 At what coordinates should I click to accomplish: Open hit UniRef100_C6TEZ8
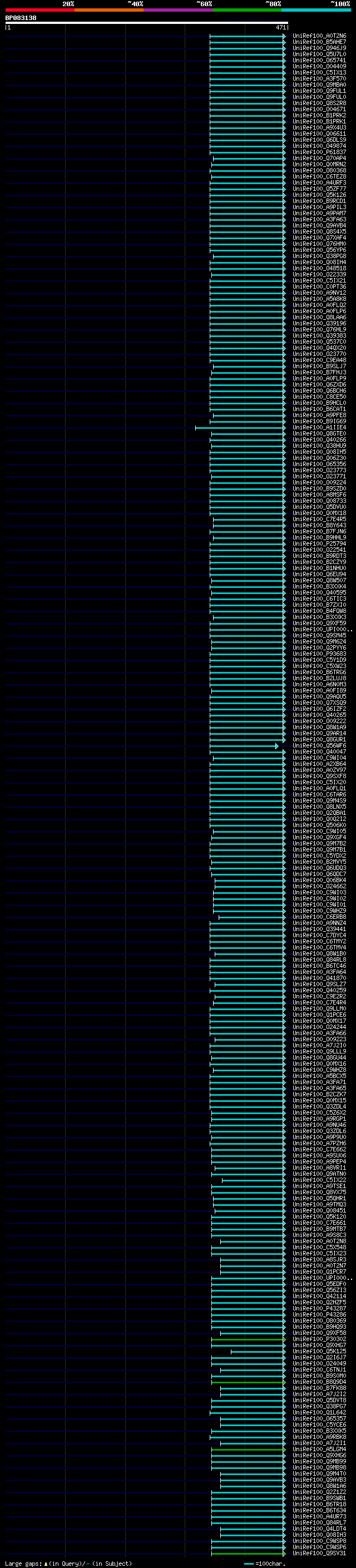(x=319, y=176)
